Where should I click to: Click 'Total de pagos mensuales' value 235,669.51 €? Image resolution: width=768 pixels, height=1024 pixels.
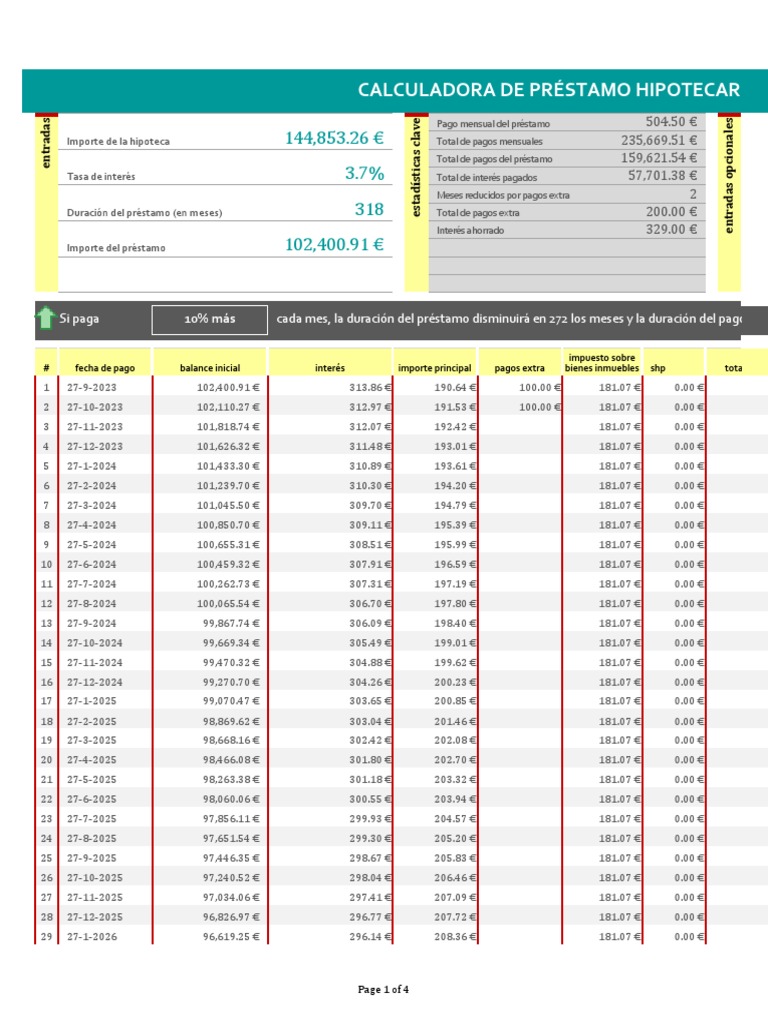pos(658,140)
